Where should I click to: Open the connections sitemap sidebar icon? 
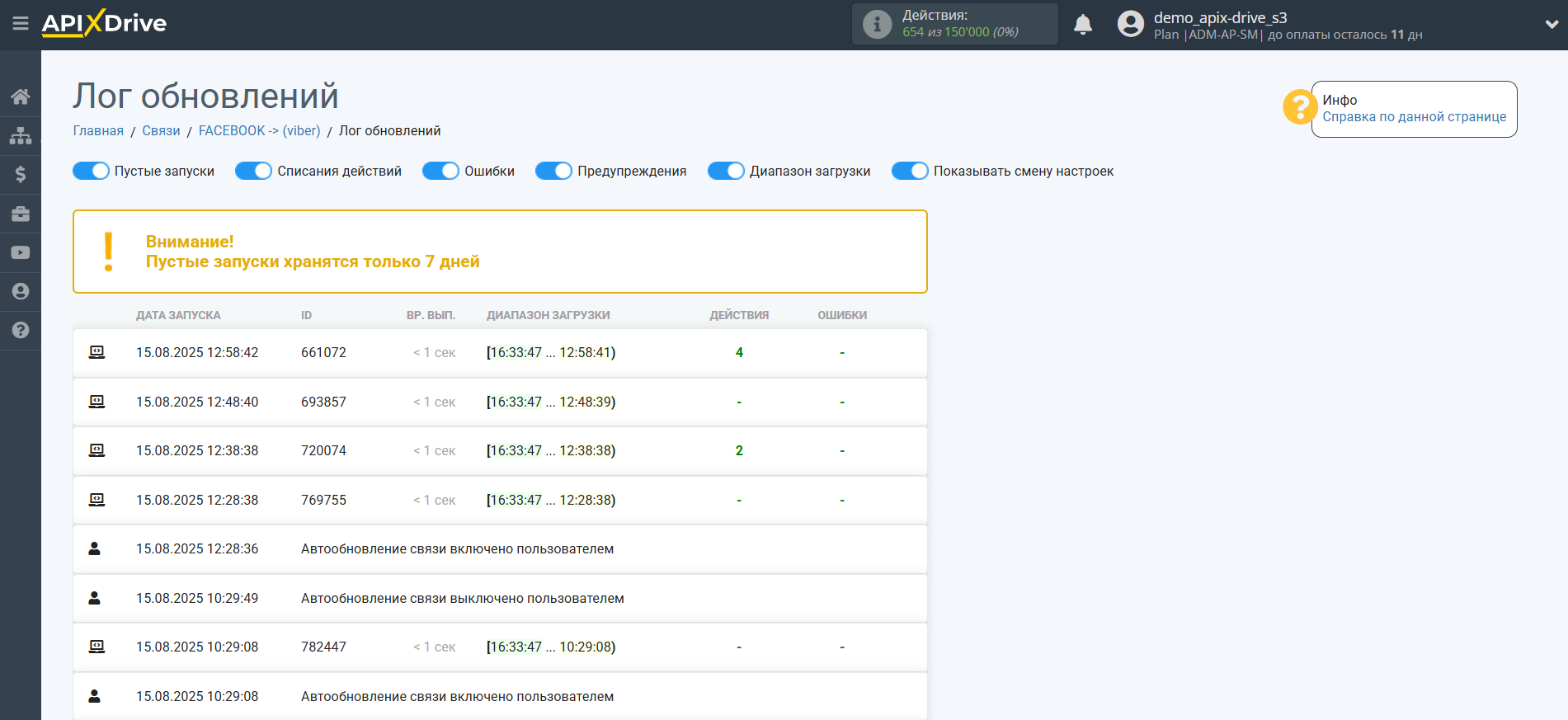tap(21, 135)
